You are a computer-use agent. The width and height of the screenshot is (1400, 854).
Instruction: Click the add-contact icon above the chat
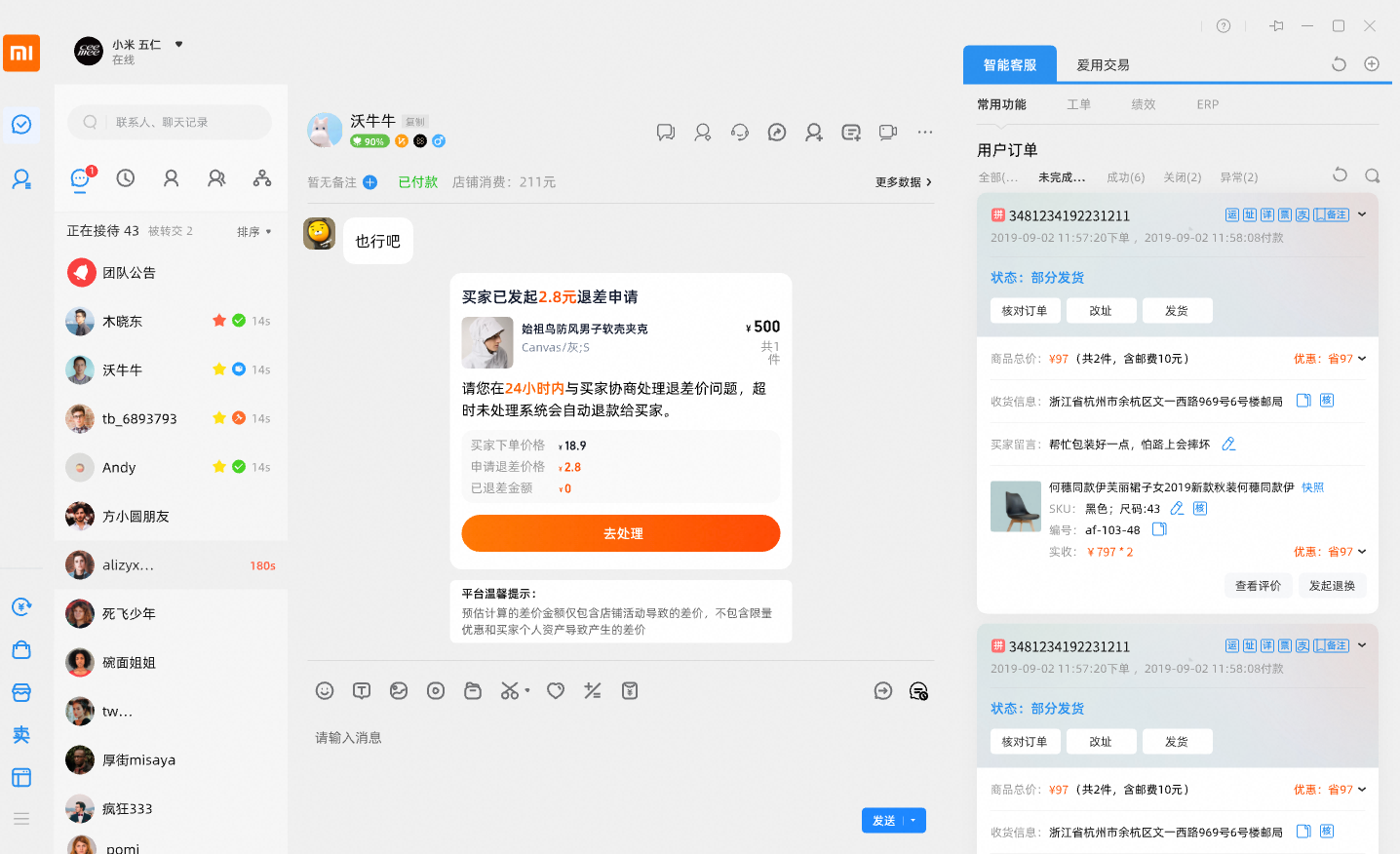pyautogui.click(x=814, y=132)
